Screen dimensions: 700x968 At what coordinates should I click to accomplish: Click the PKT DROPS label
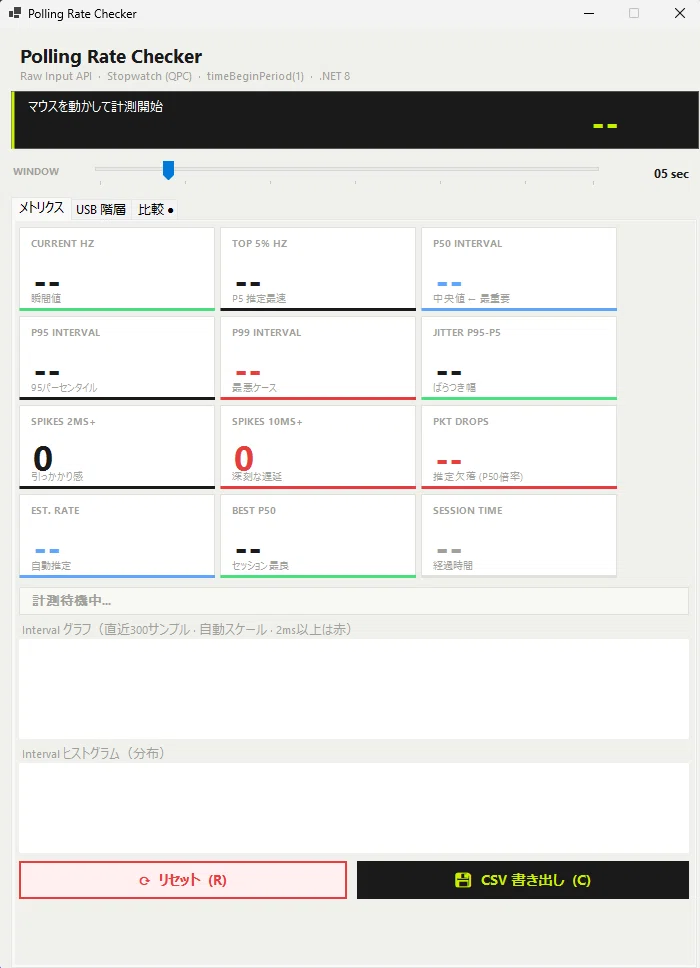(460, 422)
